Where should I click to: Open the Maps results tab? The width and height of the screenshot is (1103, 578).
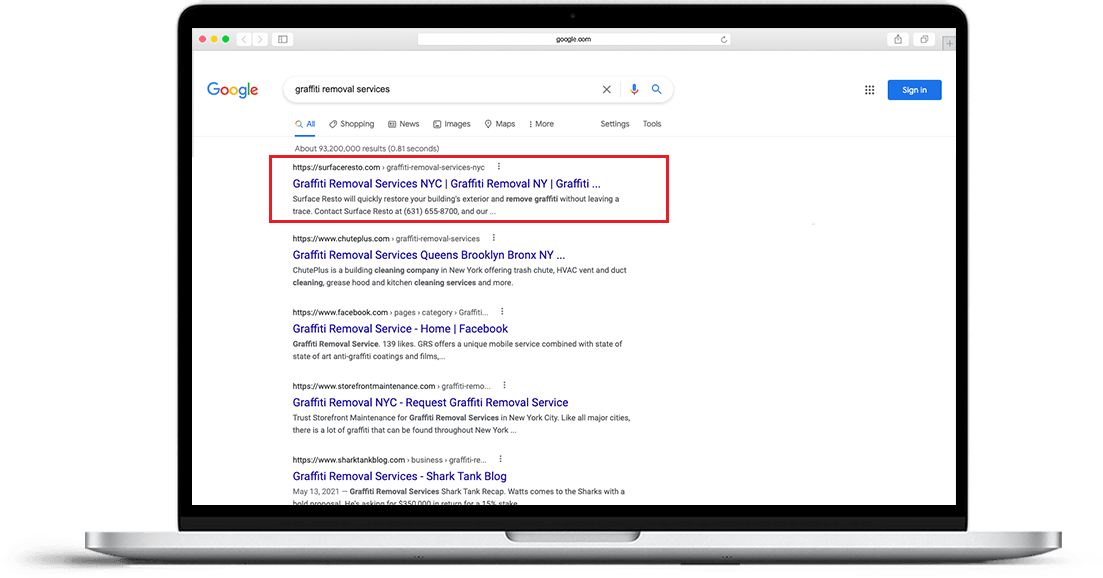click(x=500, y=124)
